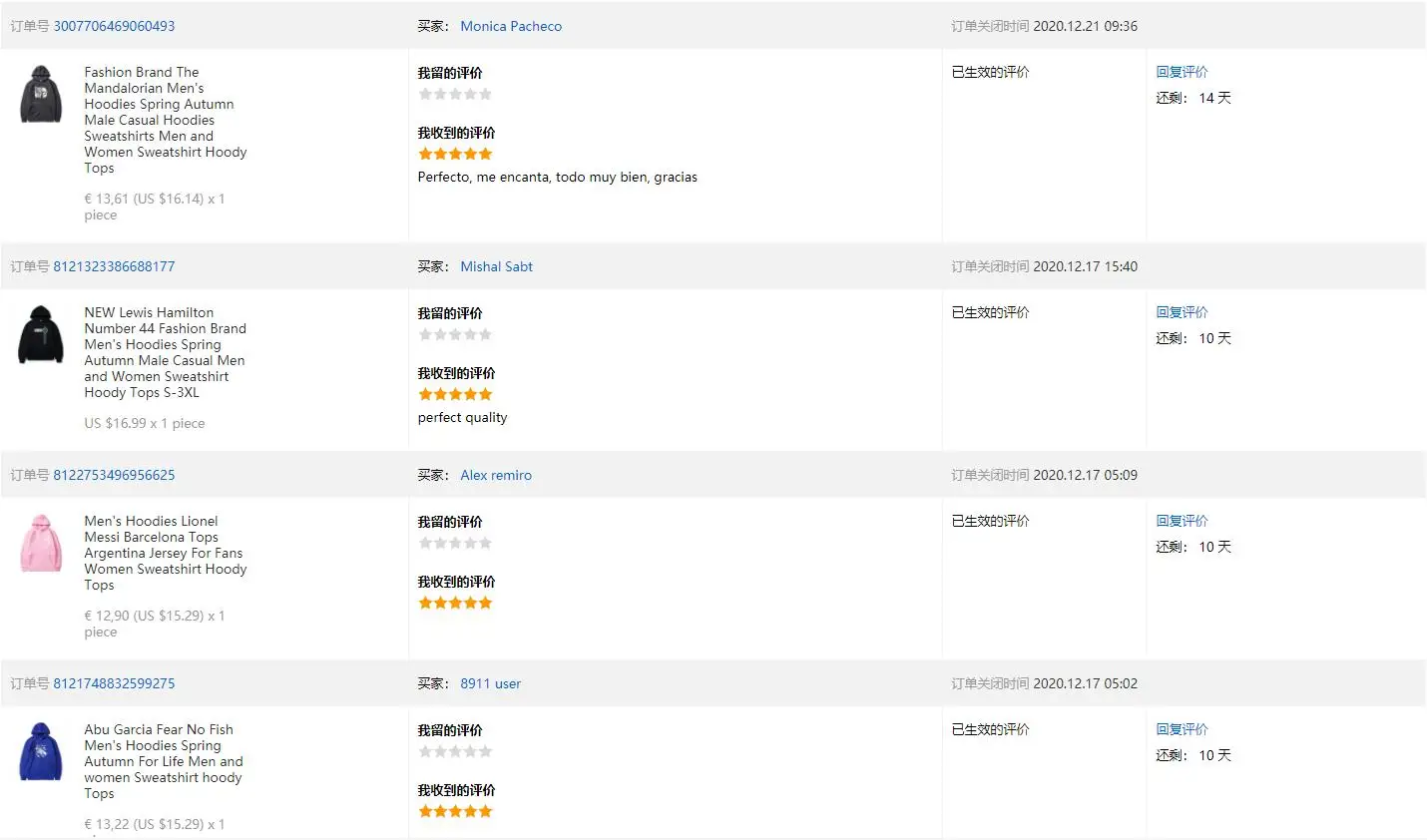Open order number 8121748832599275

[114, 683]
